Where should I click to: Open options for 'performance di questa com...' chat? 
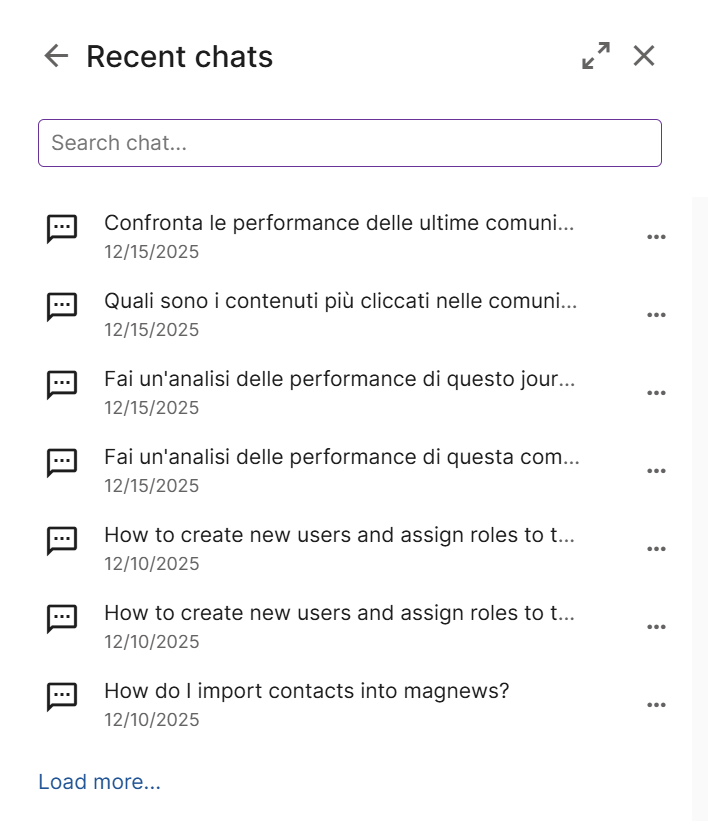(656, 471)
